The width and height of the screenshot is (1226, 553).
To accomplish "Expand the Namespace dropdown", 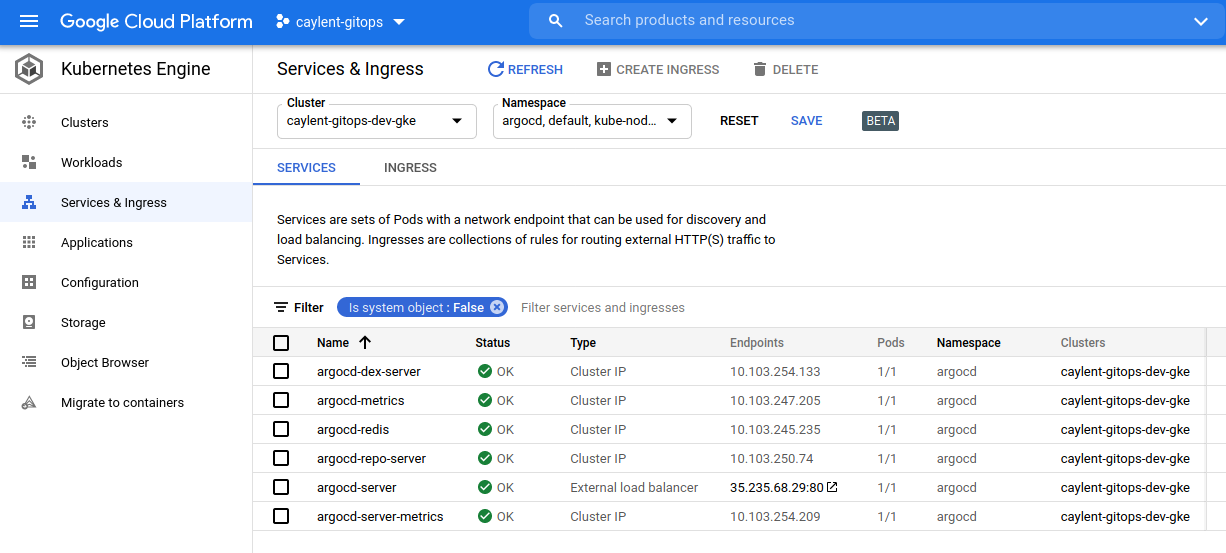I will (x=592, y=121).
